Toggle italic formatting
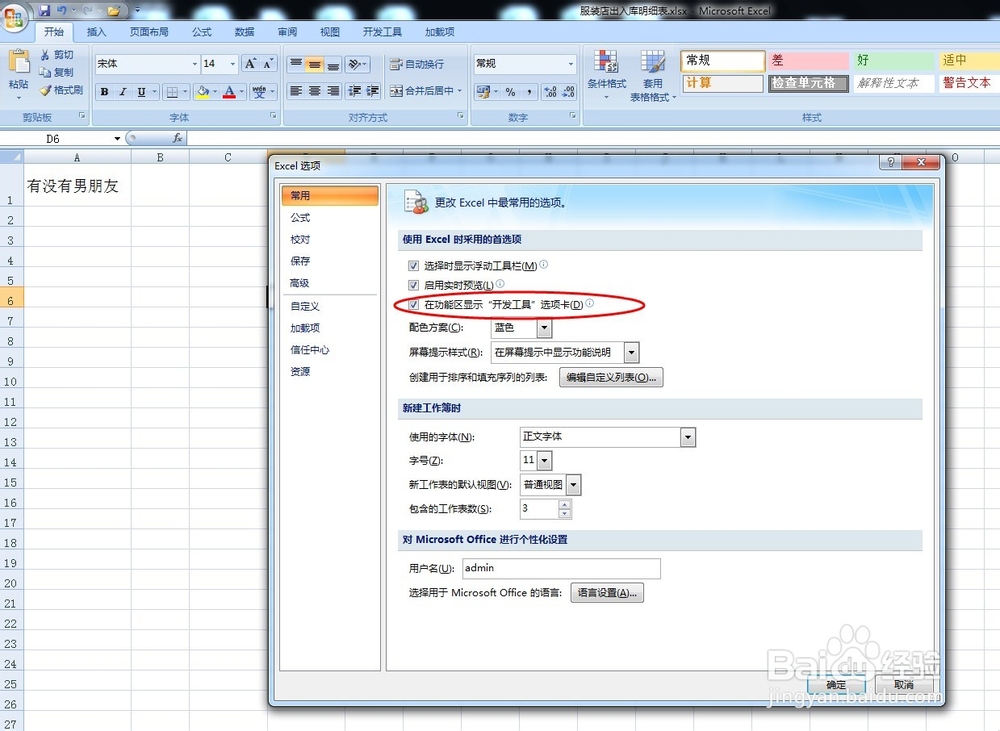 [x=123, y=92]
